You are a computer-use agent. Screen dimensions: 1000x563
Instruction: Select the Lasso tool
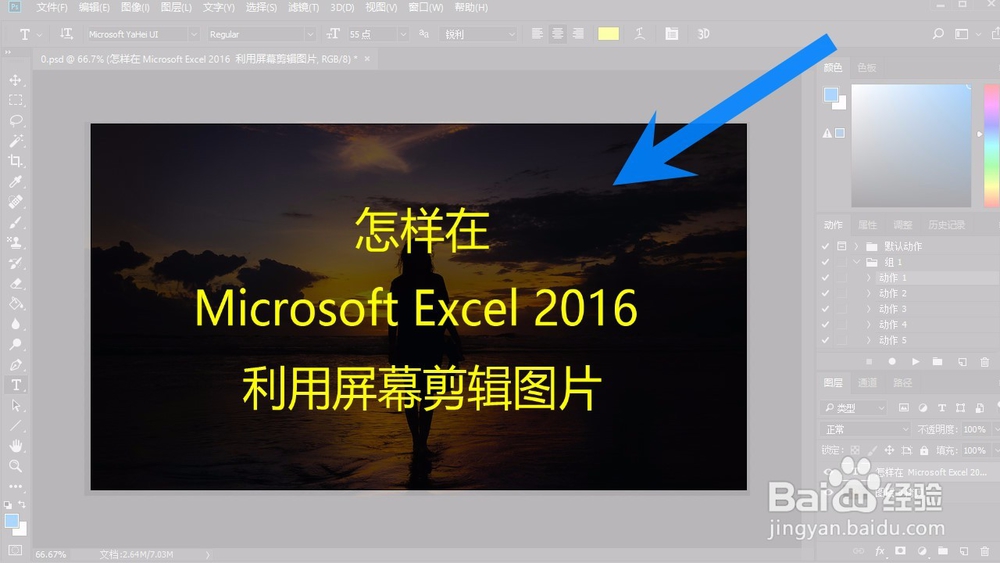15,121
